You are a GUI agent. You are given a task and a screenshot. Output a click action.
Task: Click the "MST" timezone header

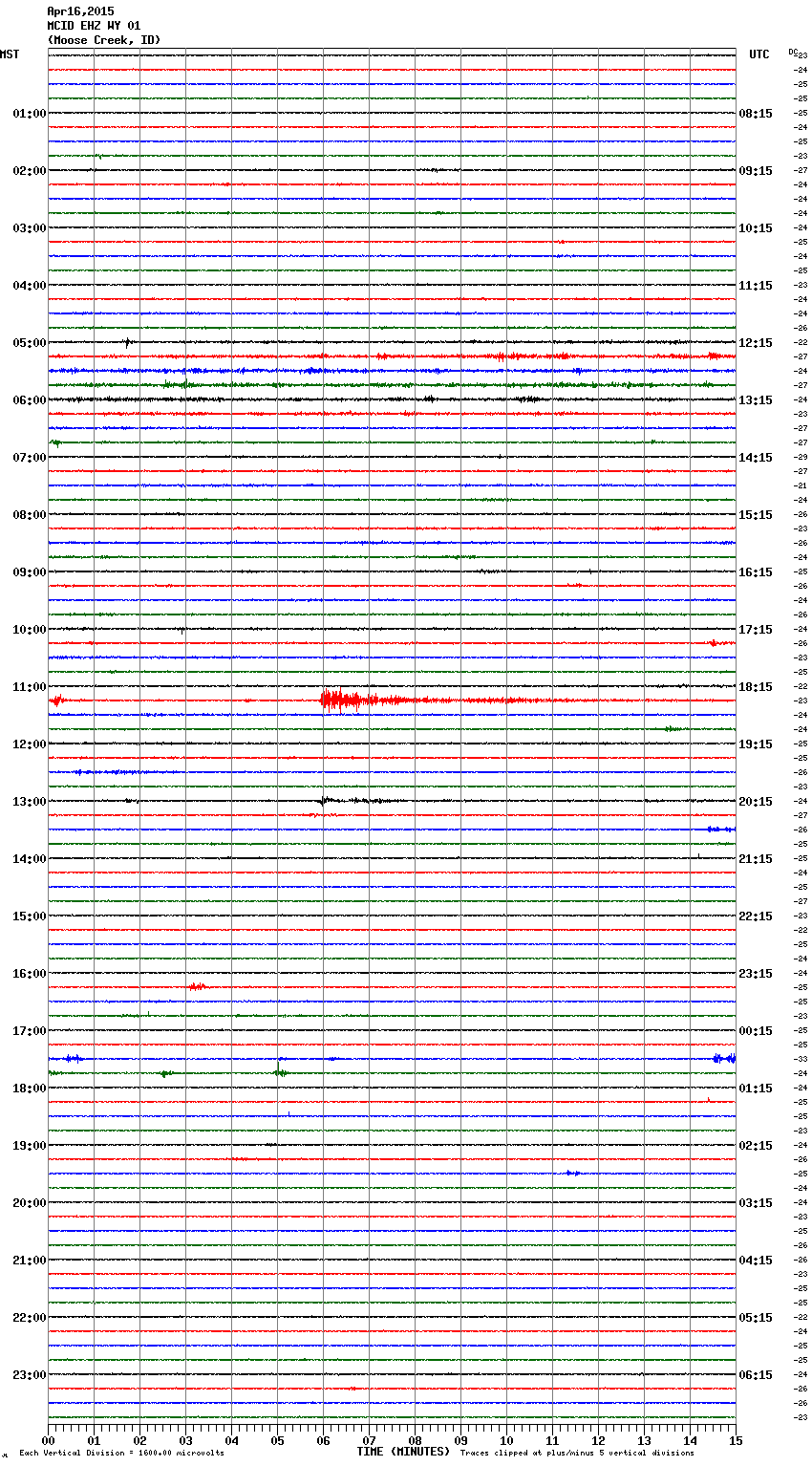click(10, 54)
